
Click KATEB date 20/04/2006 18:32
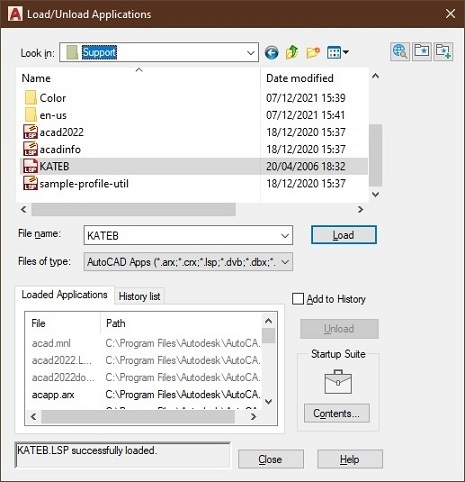pyautogui.click(x=306, y=166)
